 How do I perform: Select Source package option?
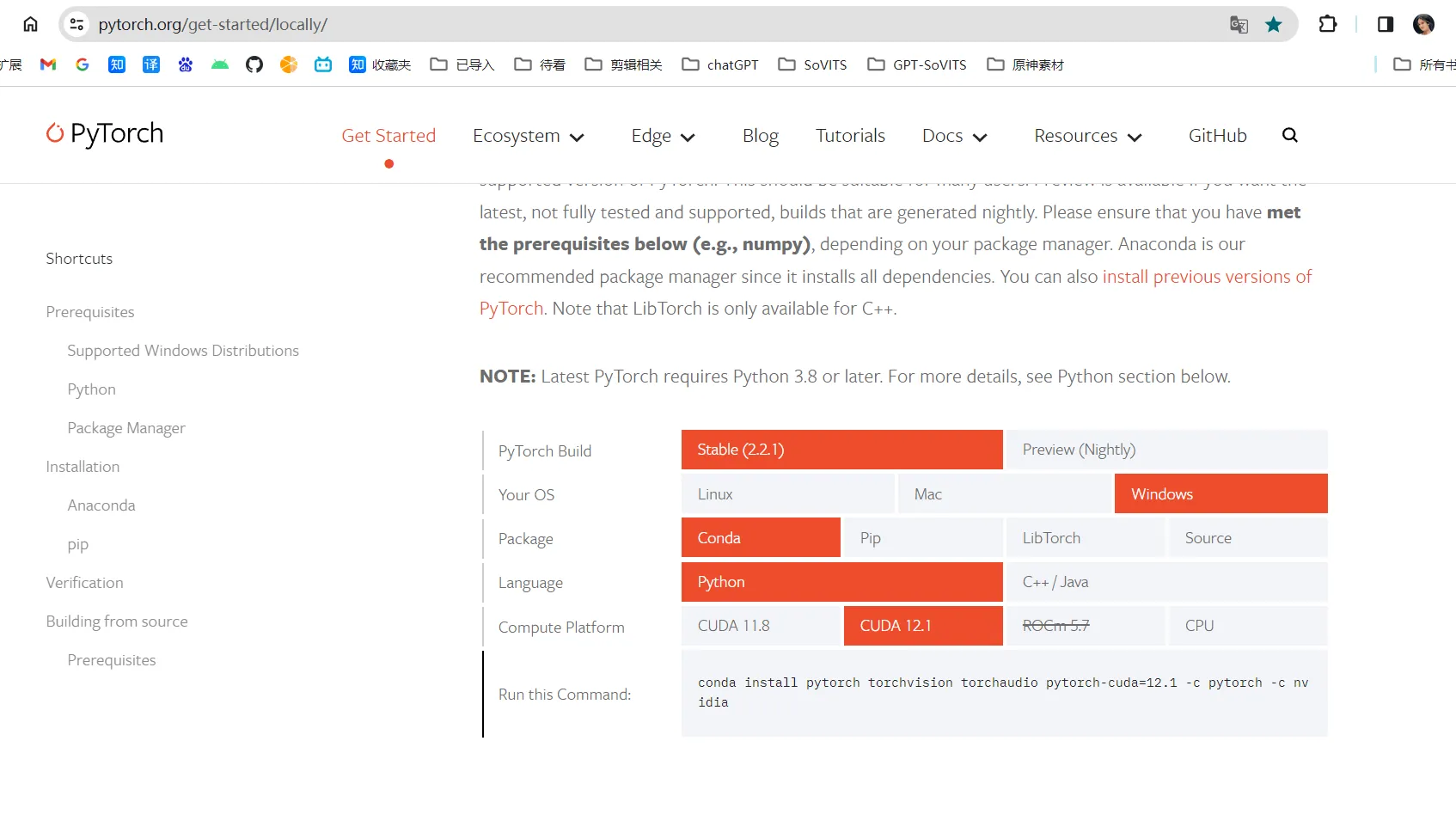click(x=1248, y=537)
